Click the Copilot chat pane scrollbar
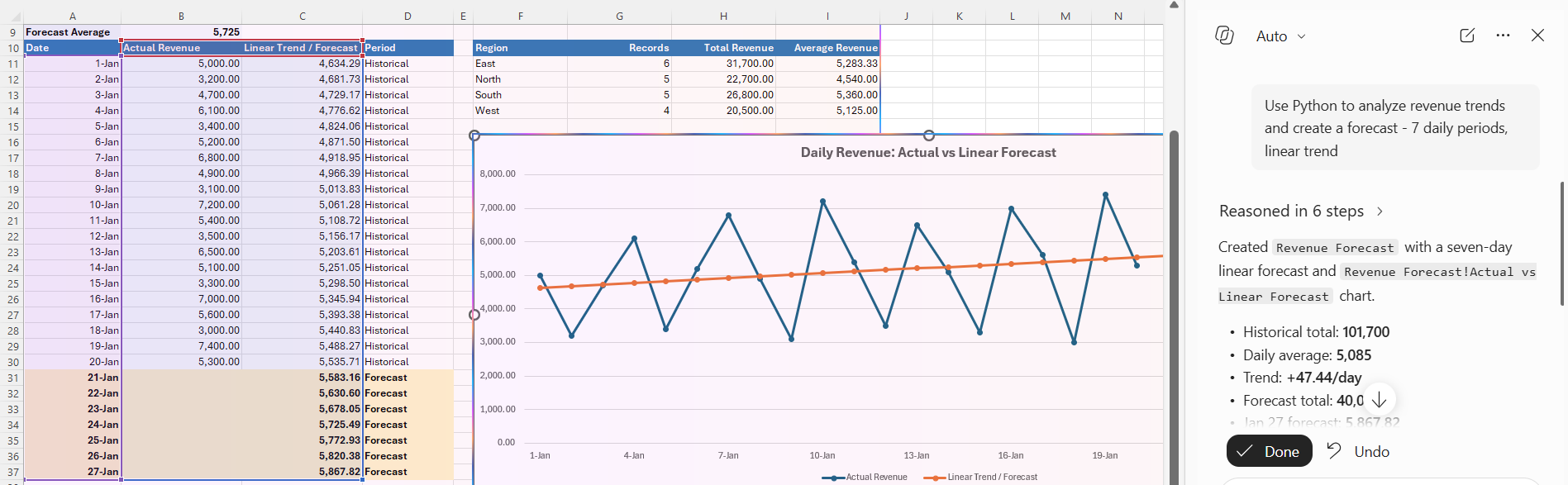 click(1562, 244)
